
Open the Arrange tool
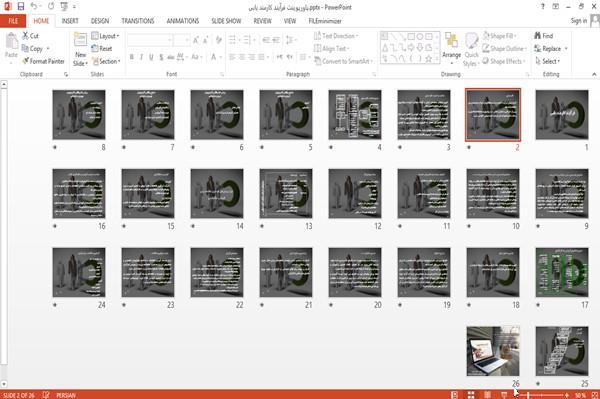(452, 49)
